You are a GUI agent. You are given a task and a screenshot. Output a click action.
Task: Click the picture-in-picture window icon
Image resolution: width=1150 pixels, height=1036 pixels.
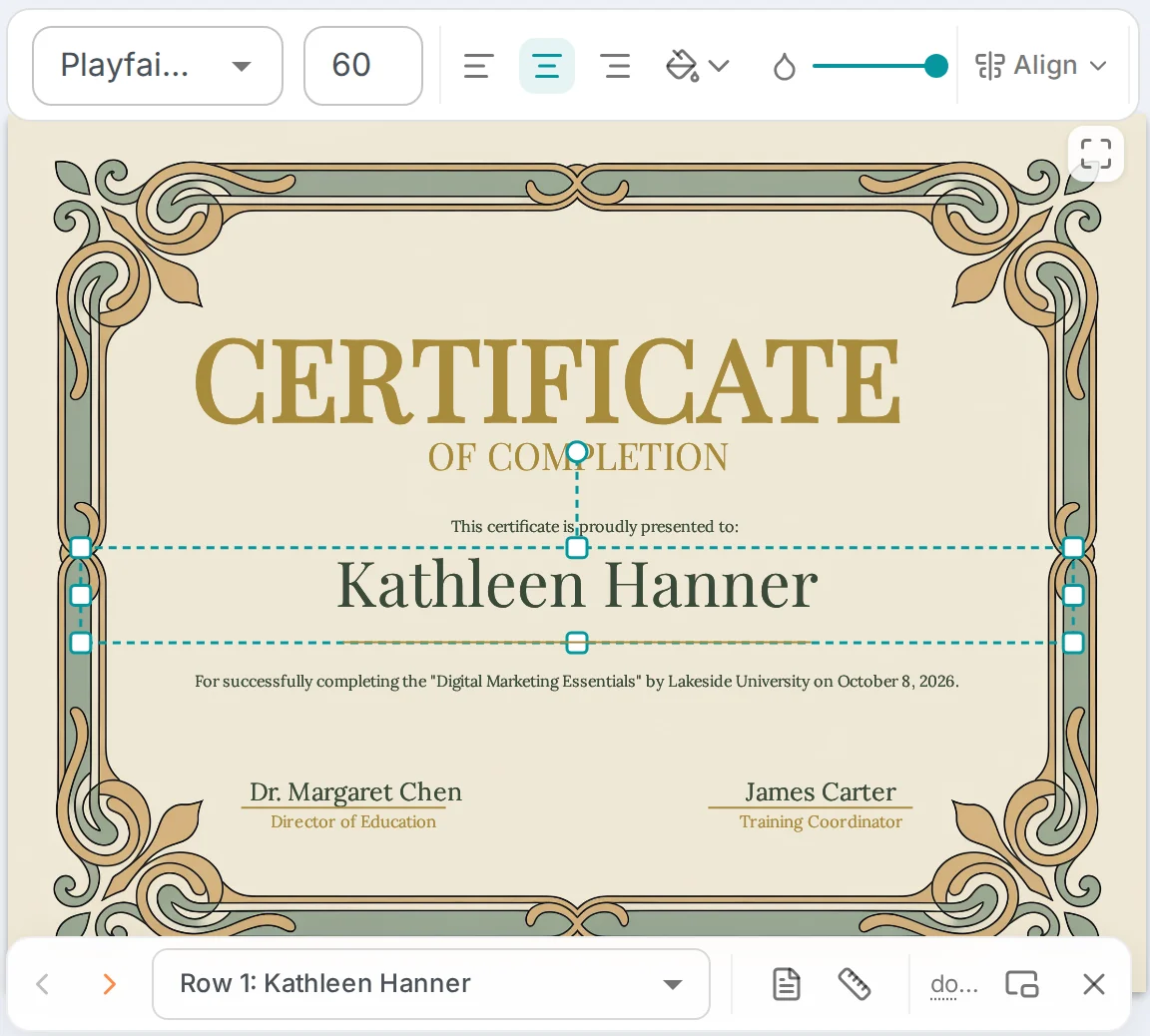click(1021, 984)
